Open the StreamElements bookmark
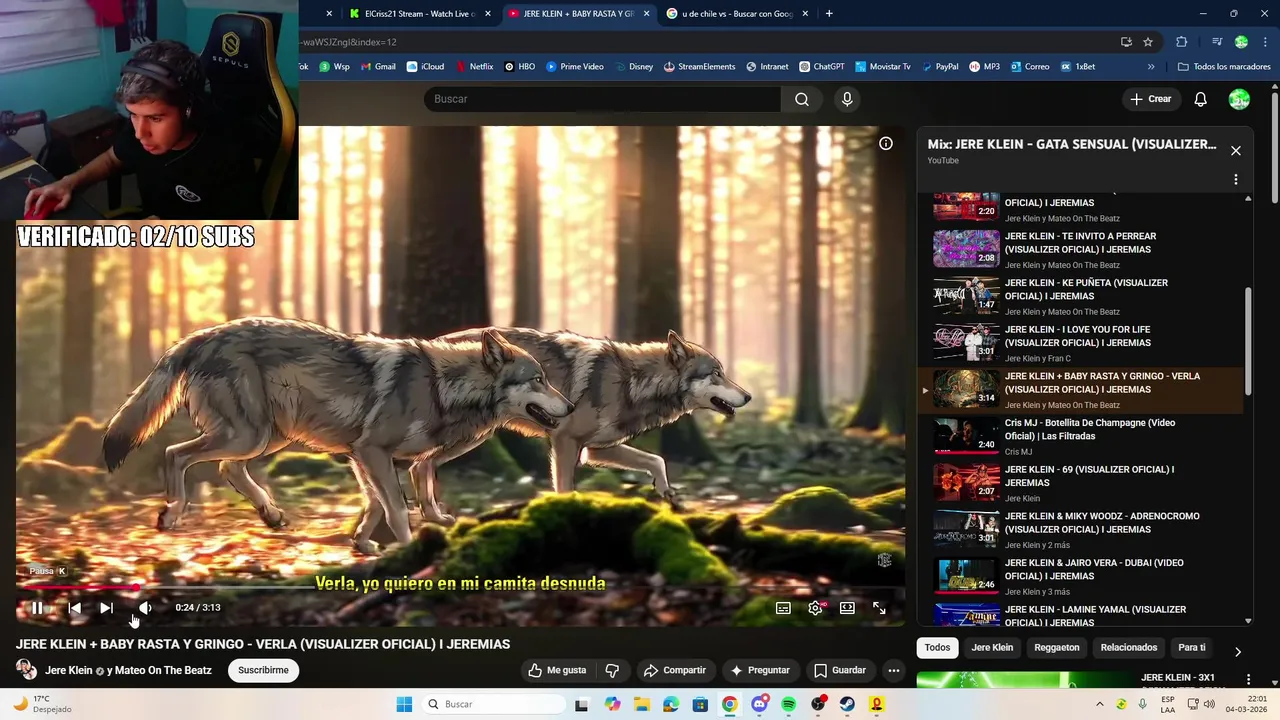The width and height of the screenshot is (1280, 720). point(699,67)
